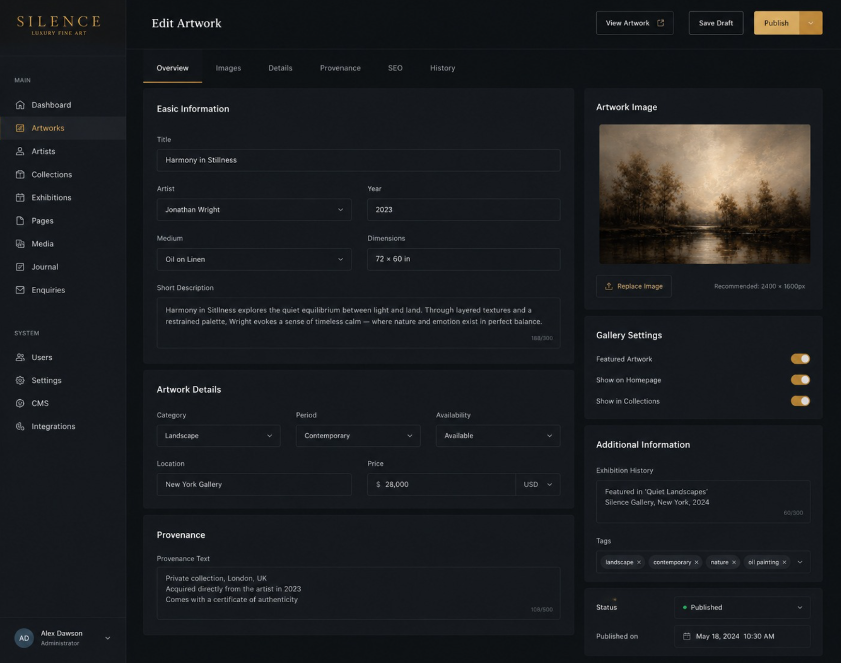Click the Provenance Text area
Screen dimensions: 841x663
tap(358, 593)
